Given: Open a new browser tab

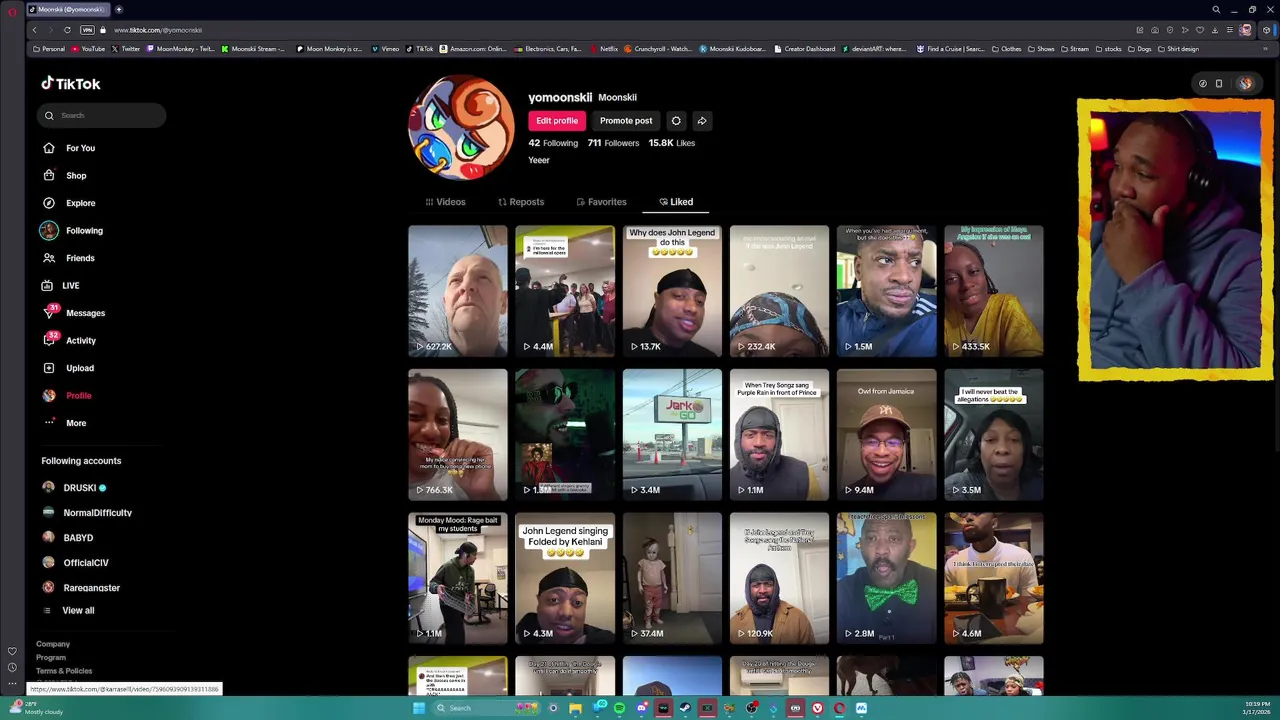Looking at the screenshot, I should pyautogui.click(x=118, y=10).
